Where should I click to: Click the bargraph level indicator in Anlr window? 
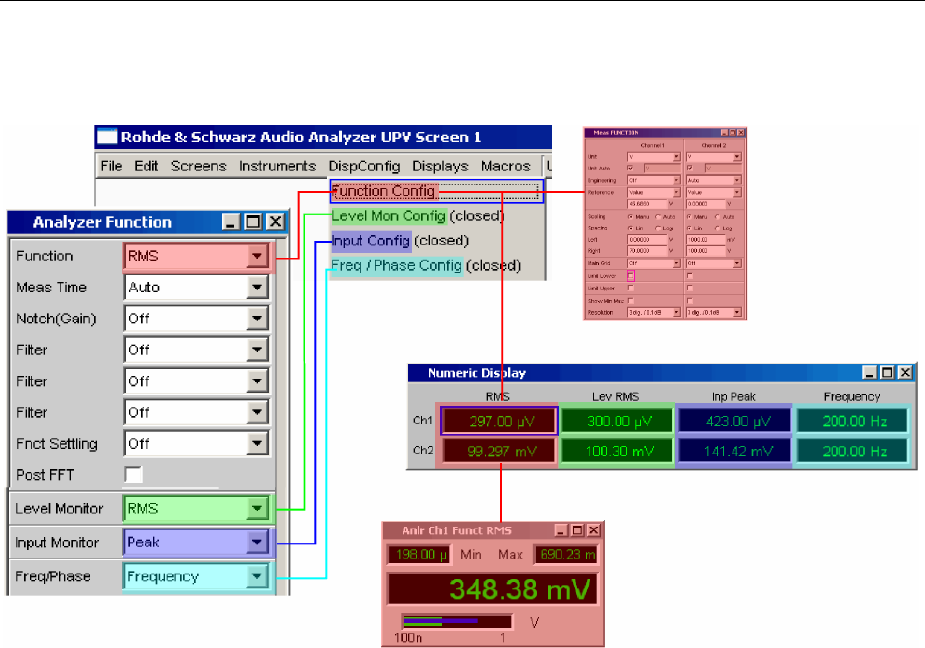pos(457,621)
